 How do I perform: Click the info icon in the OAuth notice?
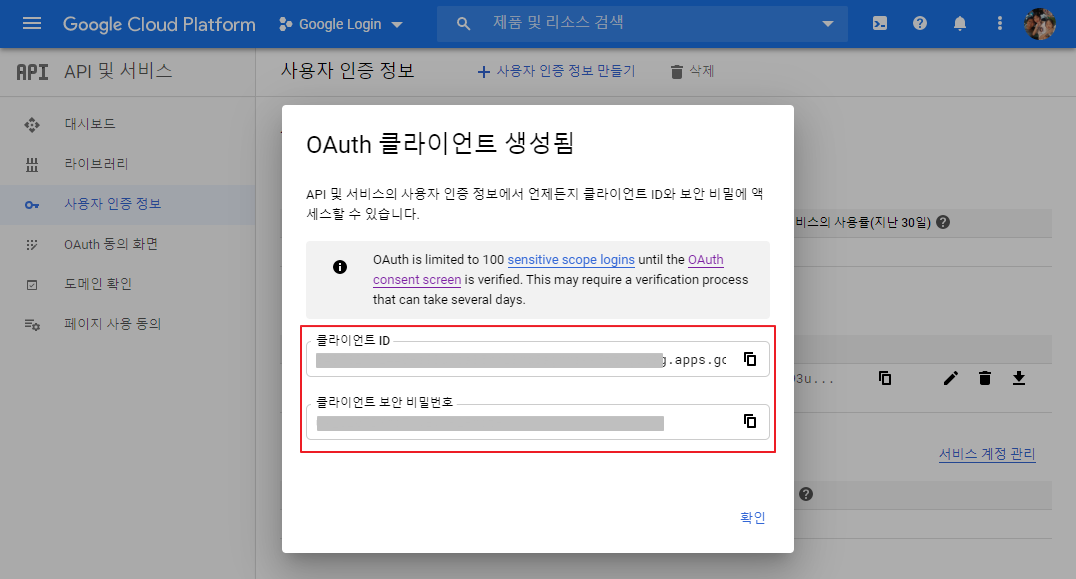[340, 267]
